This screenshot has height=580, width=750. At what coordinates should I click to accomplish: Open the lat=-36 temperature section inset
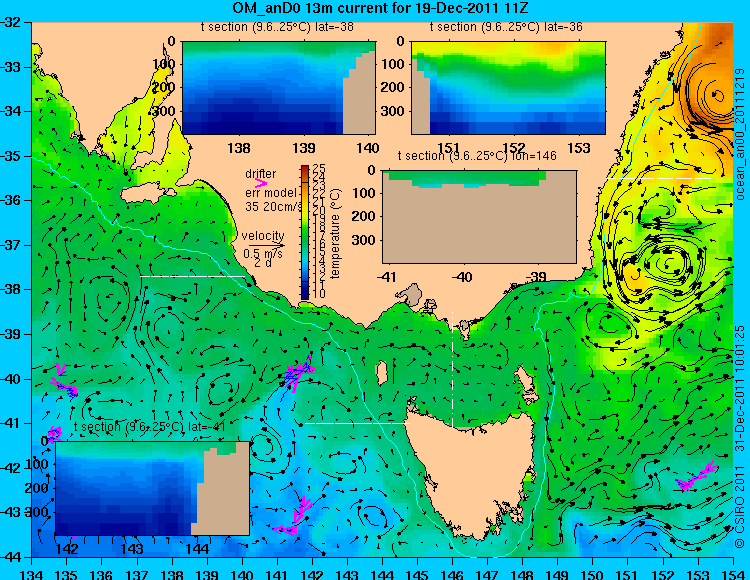(x=508, y=88)
